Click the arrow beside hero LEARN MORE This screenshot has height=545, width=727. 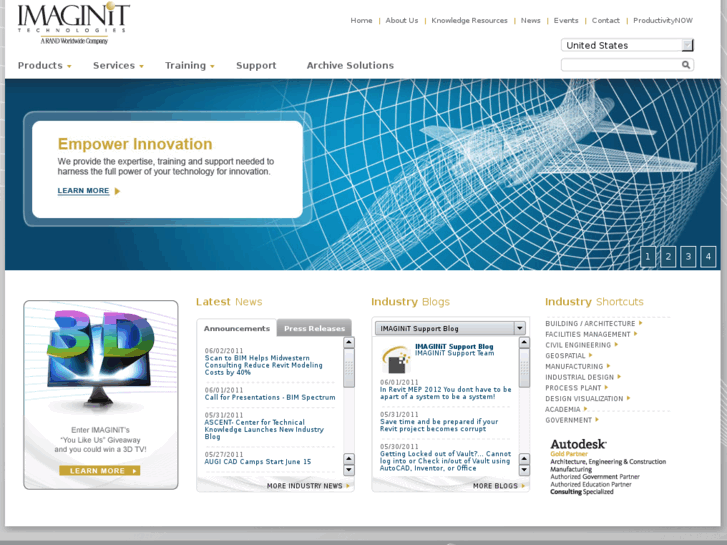tap(117, 191)
